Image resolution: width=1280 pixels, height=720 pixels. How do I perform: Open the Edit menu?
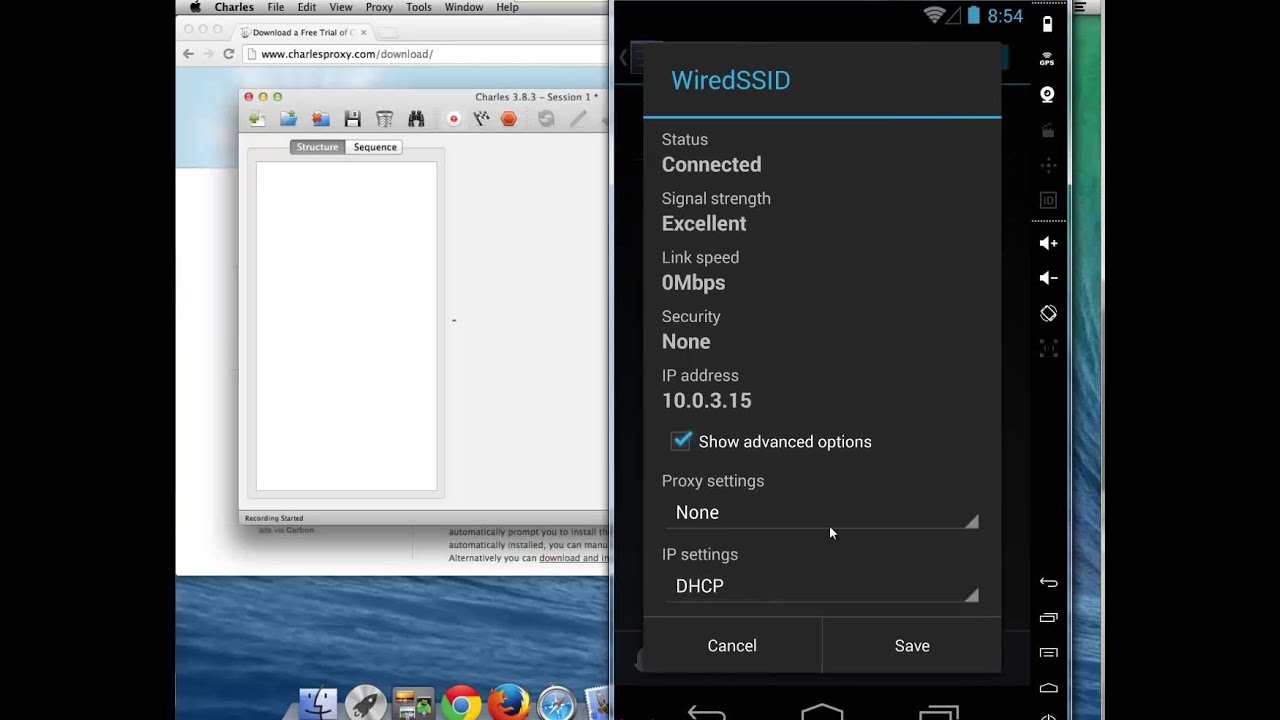[307, 7]
